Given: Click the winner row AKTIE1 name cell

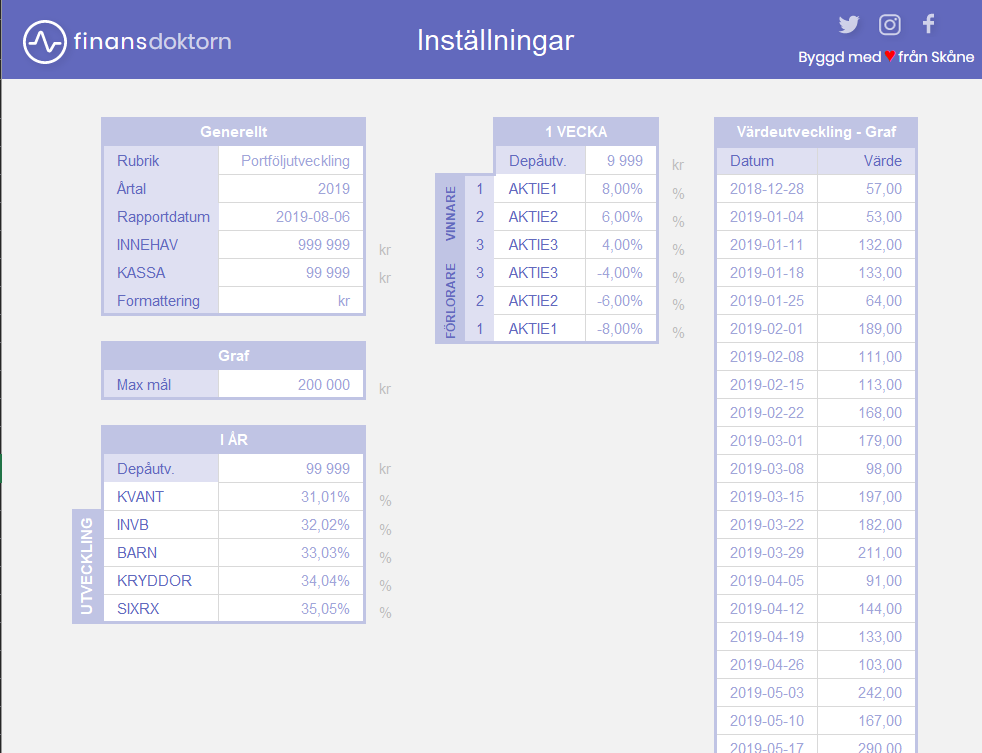Looking at the screenshot, I should 539,189.
